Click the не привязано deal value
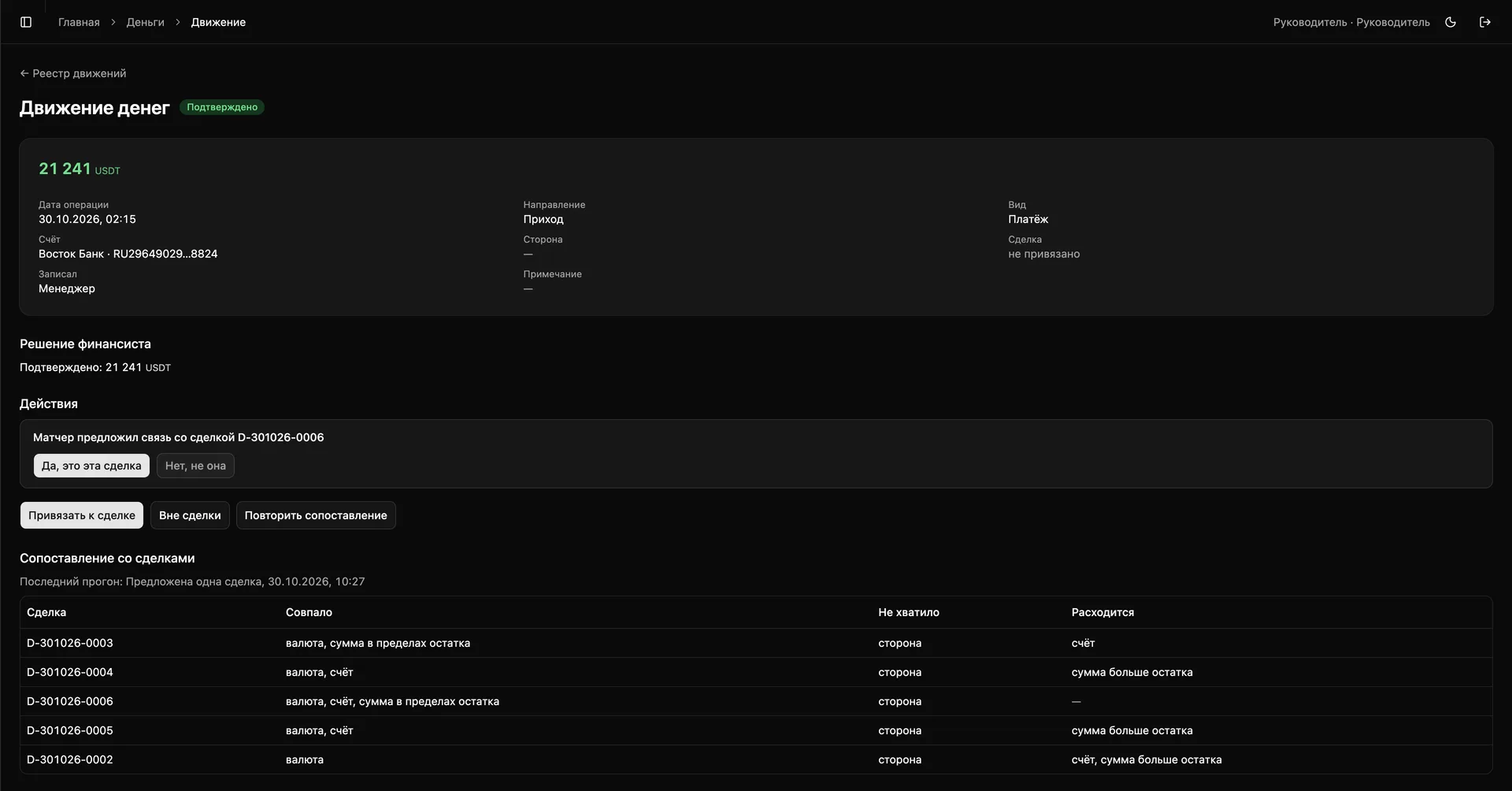1512x791 pixels. click(1044, 254)
